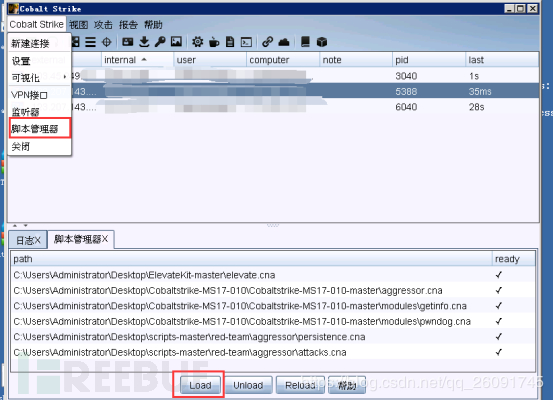The image size is (554, 401).
Task: Select the beacon session with pid 6040
Action: (273, 107)
